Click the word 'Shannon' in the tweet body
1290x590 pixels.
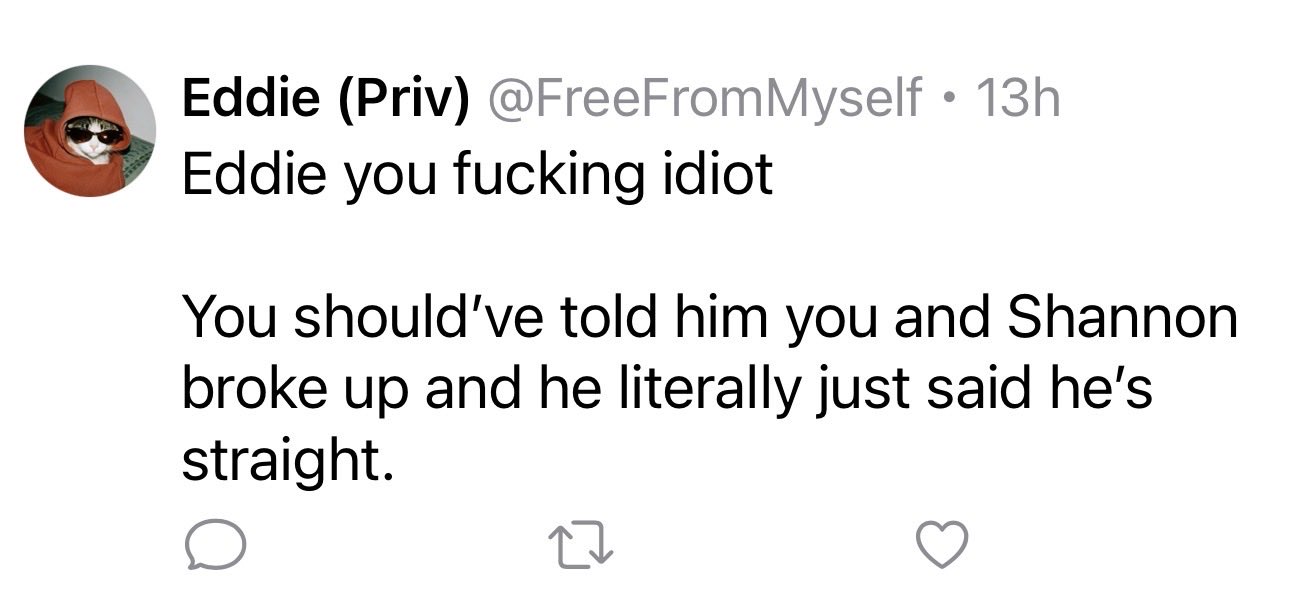tap(1122, 319)
